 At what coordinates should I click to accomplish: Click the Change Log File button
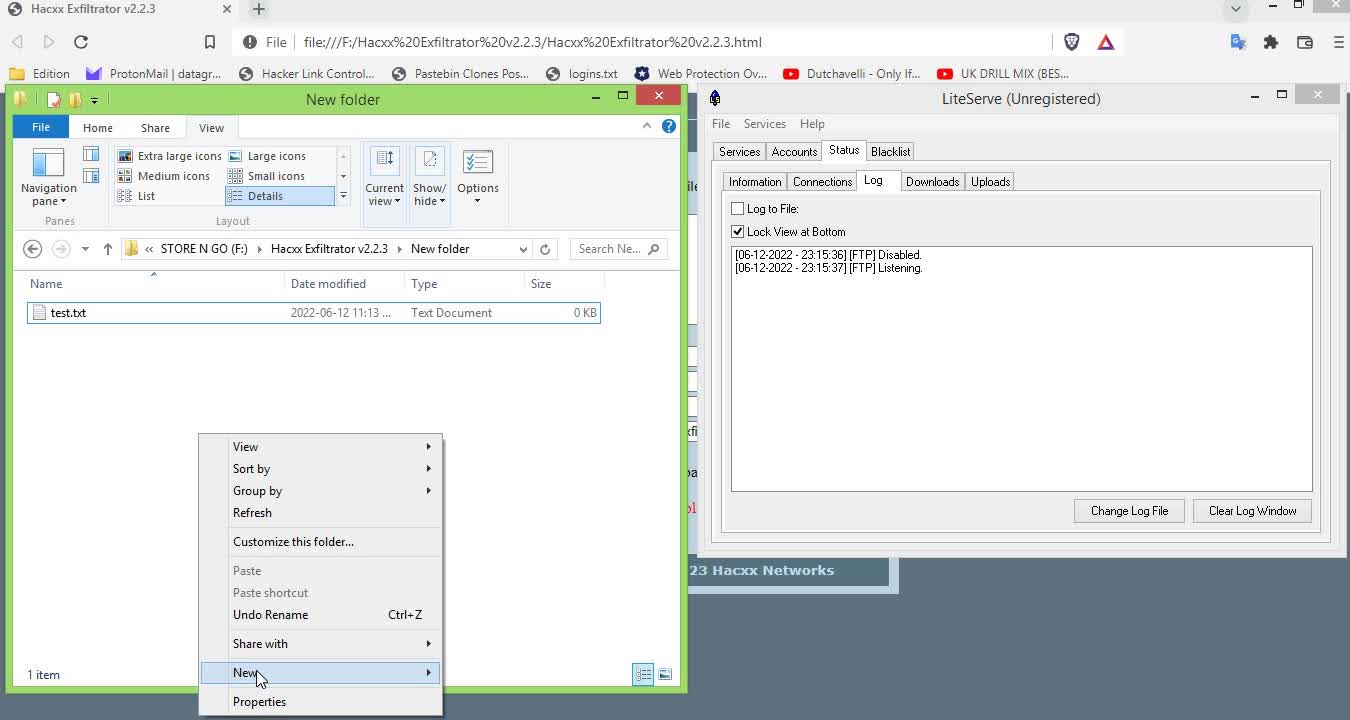tap(1130, 511)
